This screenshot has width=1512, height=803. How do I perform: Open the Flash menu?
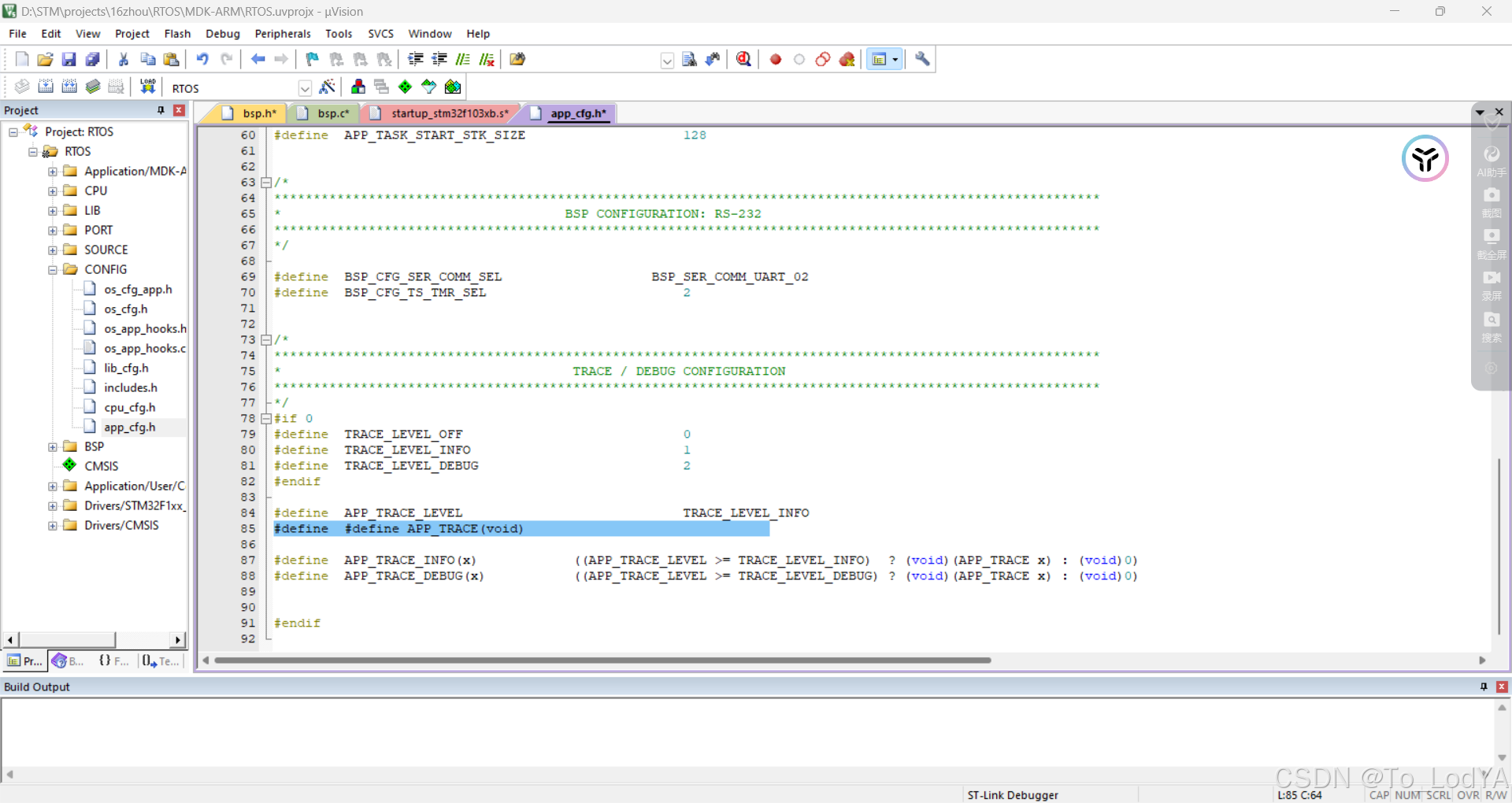click(x=177, y=34)
